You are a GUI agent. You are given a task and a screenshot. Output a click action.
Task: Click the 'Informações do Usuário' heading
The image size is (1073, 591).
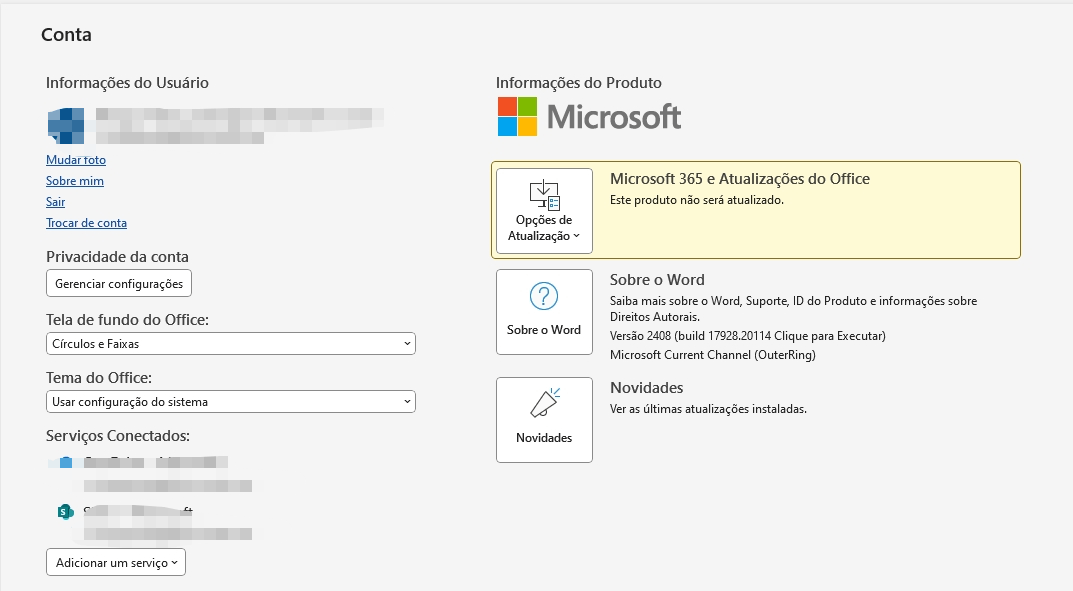(127, 83)
